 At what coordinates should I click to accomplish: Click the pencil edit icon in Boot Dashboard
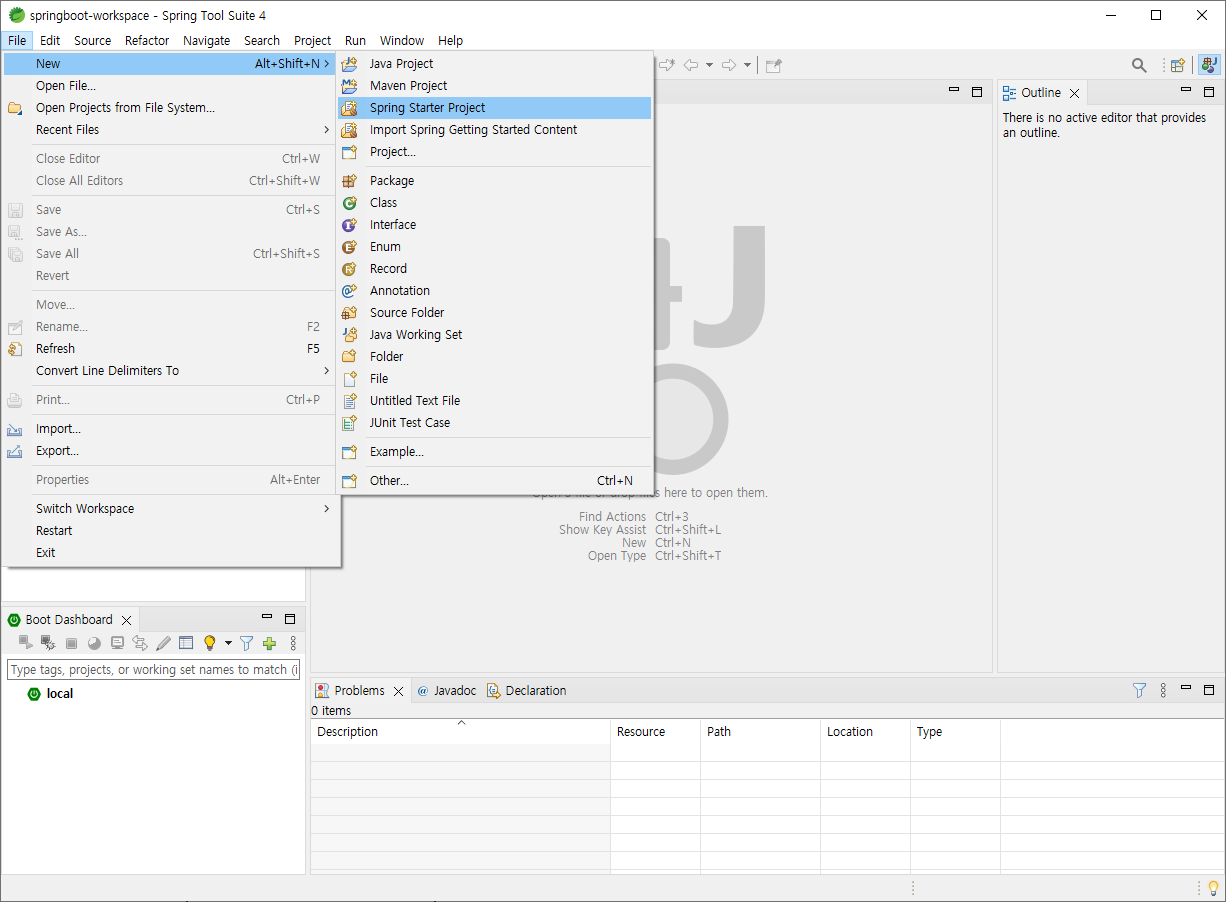[163, 643]
